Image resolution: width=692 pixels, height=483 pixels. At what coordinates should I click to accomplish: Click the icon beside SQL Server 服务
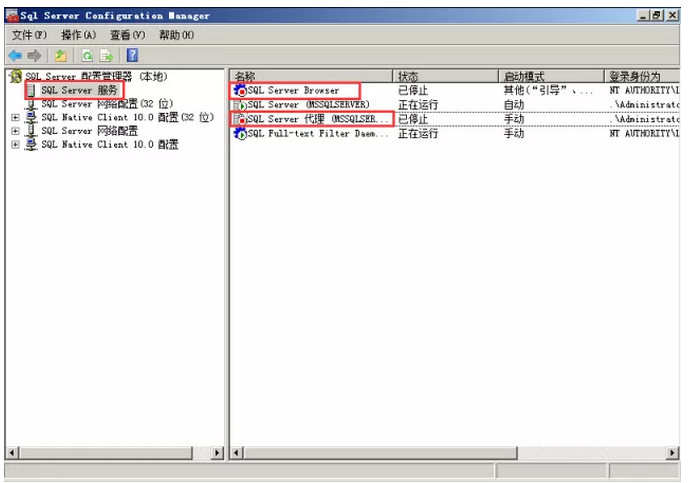(31, 91)
